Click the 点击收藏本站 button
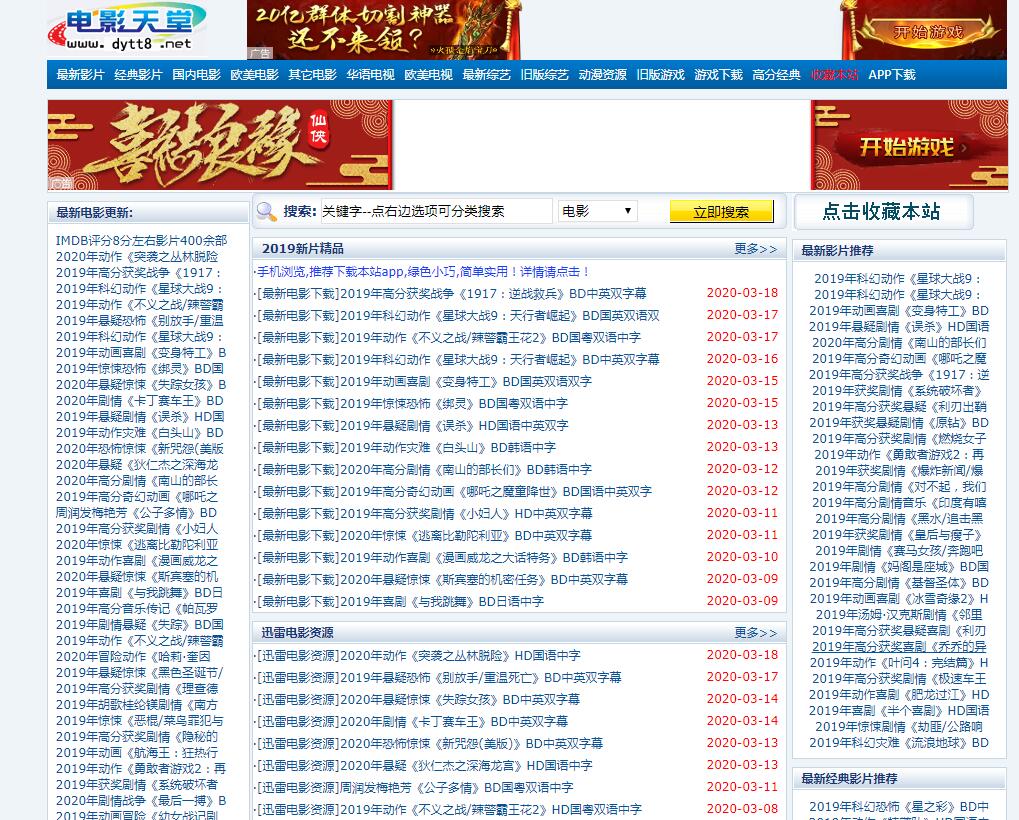The width and height of the screenshot is (1019, 820). click(882, 212)
